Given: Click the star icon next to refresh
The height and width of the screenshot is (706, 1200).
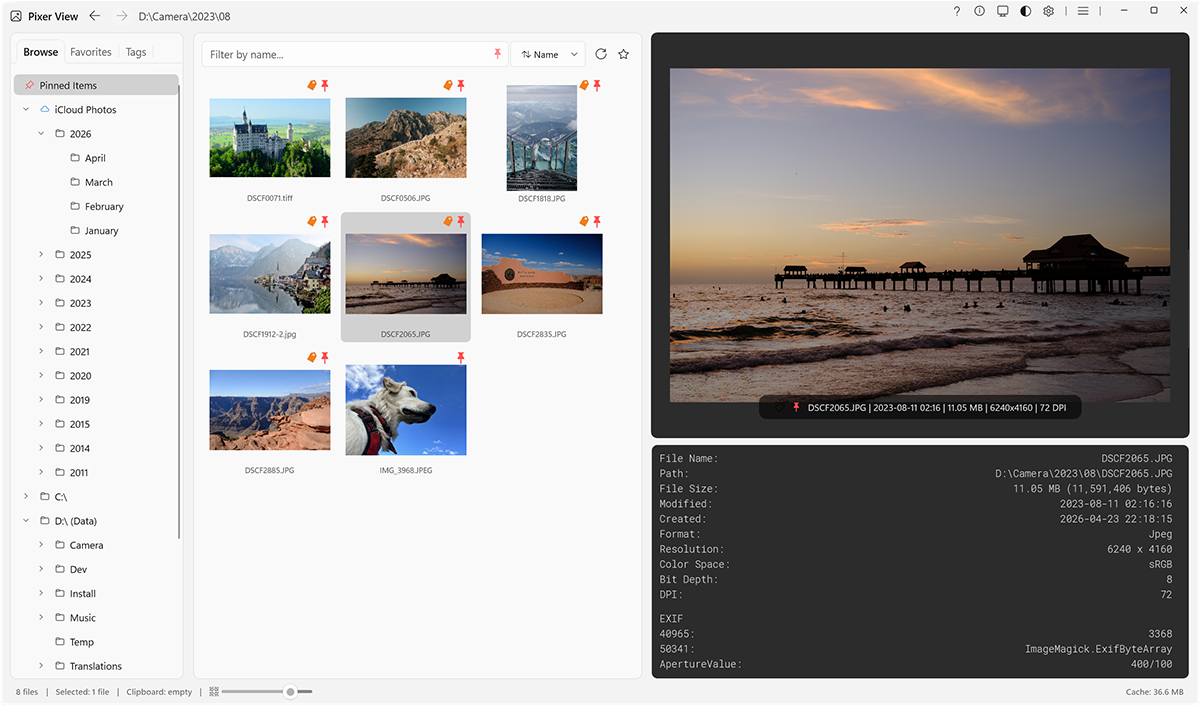Looking at the screenshot, I should click(x=623, y=54).
